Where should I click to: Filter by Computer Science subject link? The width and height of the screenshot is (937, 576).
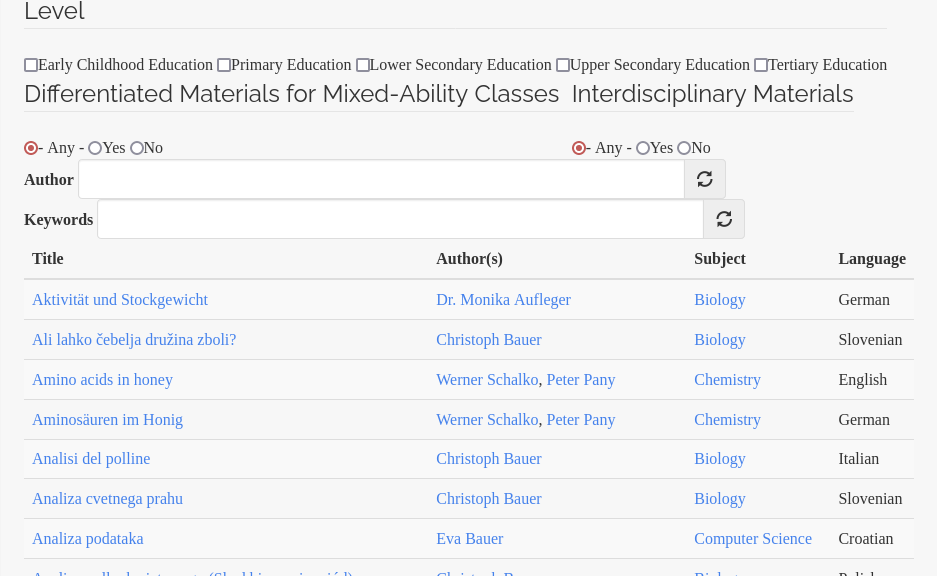pos(753,538)
